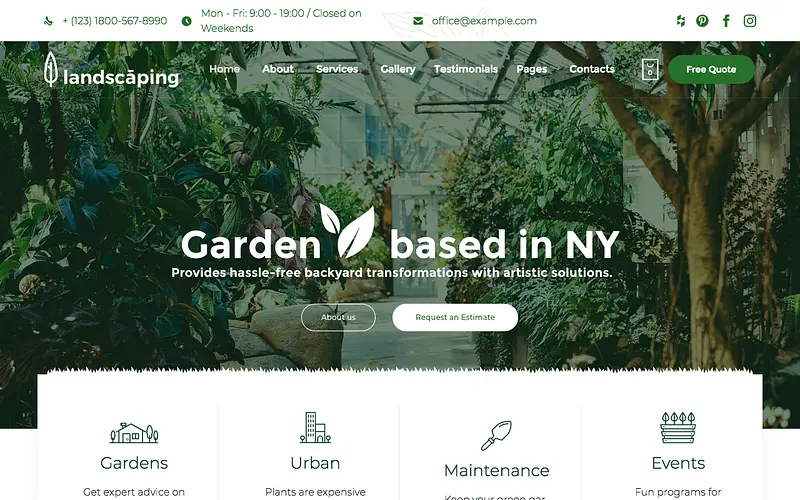Open the Instagram social icon

coord(750,21)
